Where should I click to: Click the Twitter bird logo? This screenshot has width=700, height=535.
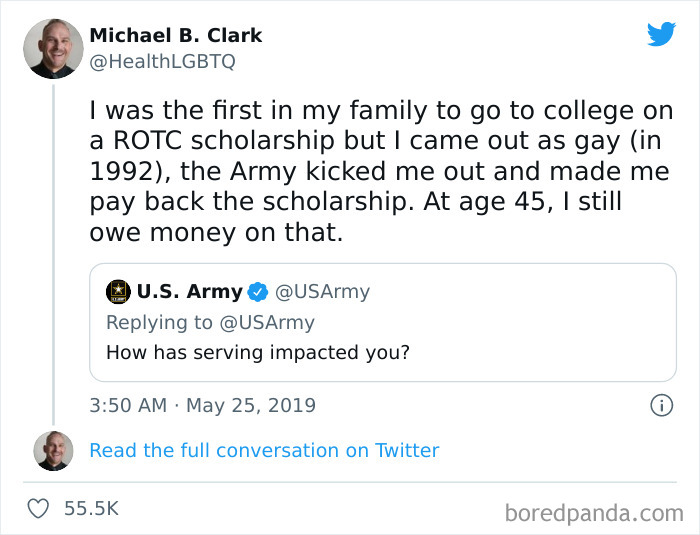coord(661,35)
